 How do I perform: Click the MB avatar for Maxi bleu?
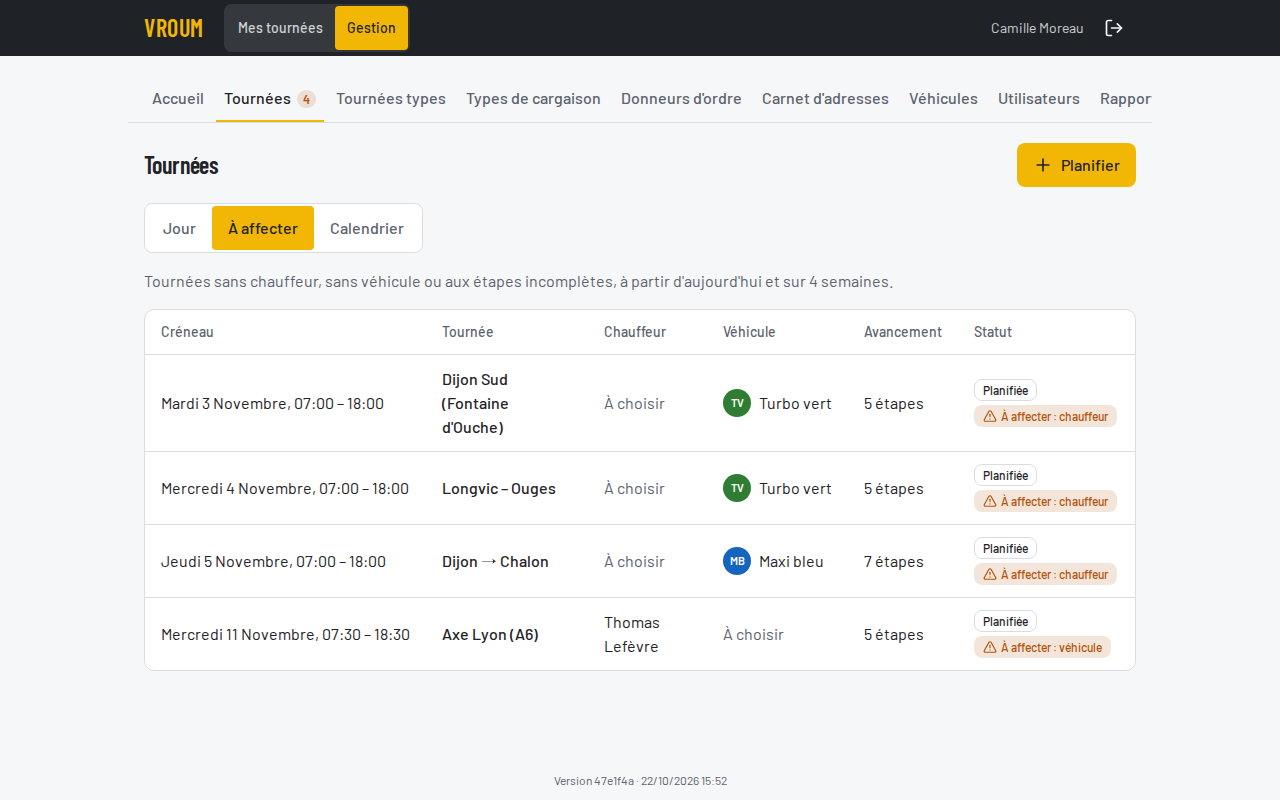tap(737, 561)
